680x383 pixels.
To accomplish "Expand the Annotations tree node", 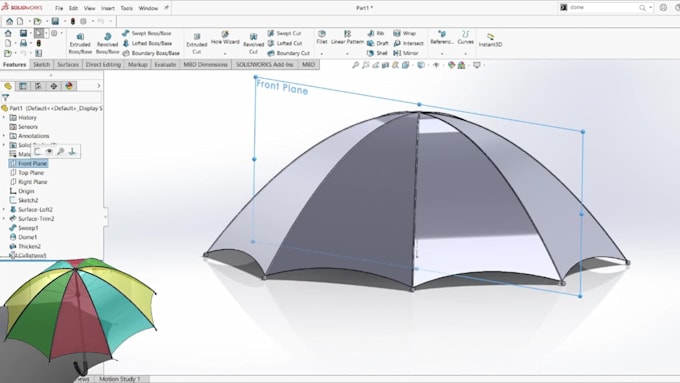I will pos(4,136).
